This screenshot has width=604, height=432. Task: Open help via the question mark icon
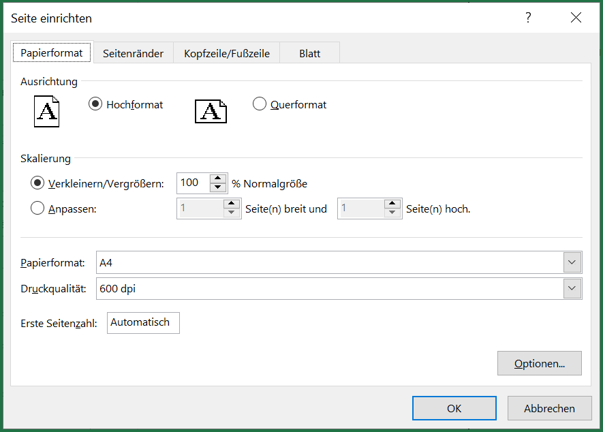click(528, 17)
